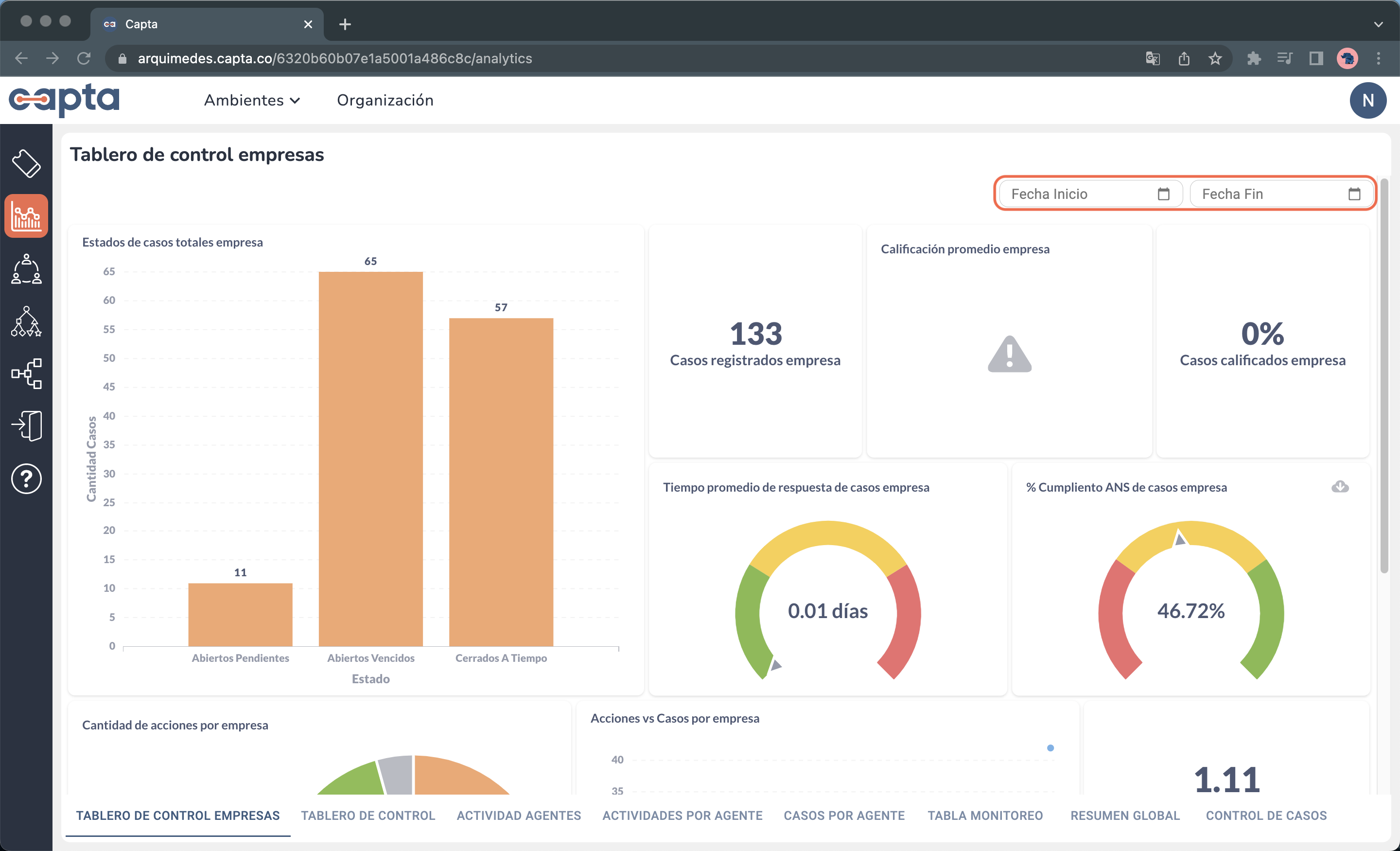Bookmark this page with star icon
The image size is (1400, 851).
coord(1215,58)
